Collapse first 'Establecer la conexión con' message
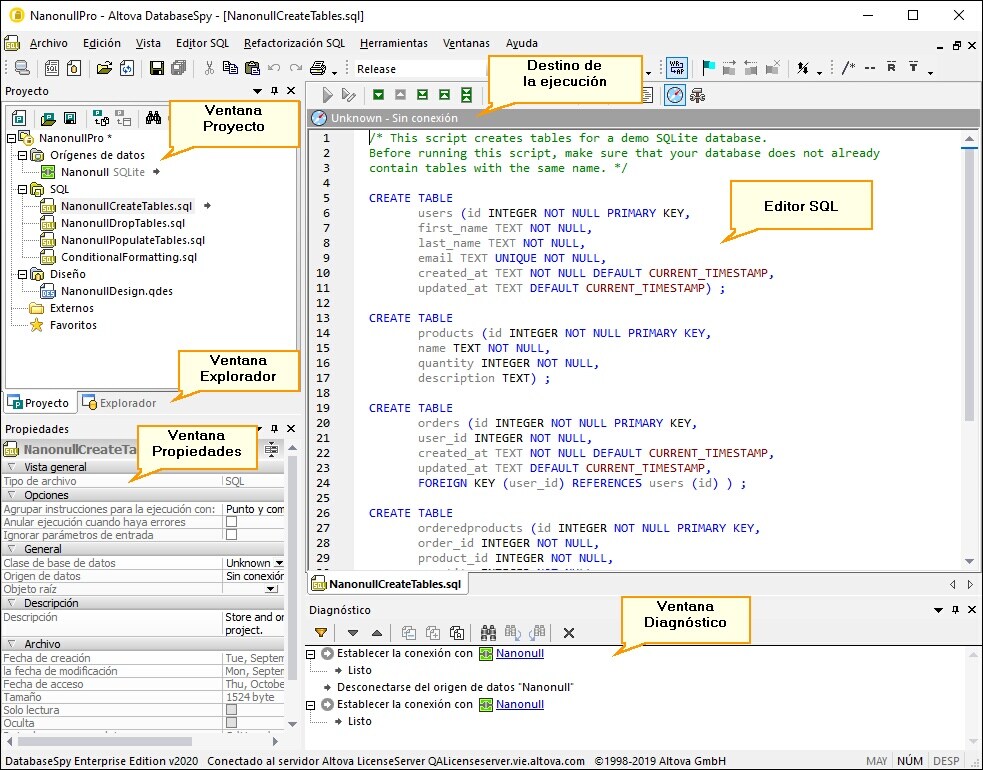 click(x=310, y=653)
